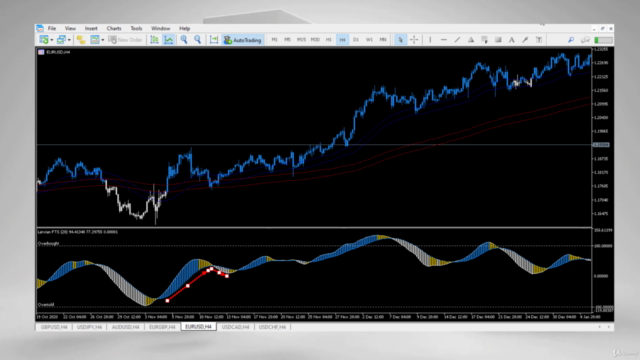640x360 pixels.
Task: Expand the New Chart dropdown arrow
Action: [x=51, y=40]
